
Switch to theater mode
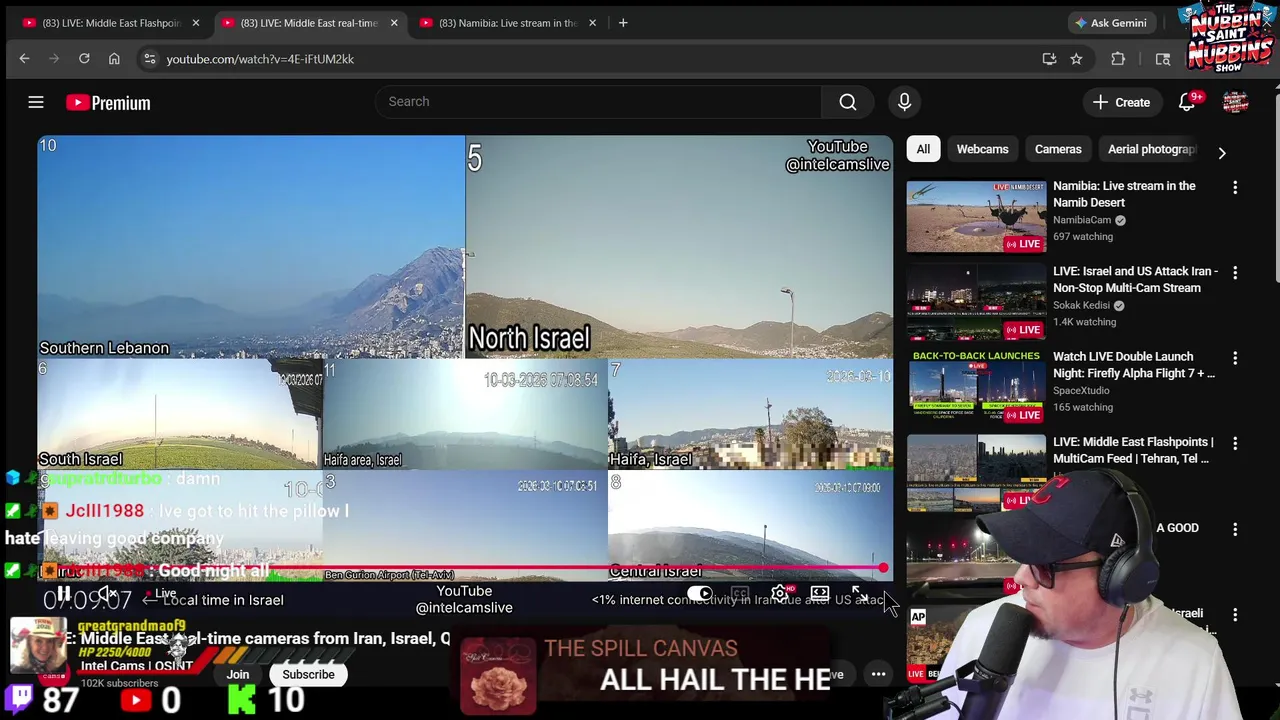coord(820,594)
